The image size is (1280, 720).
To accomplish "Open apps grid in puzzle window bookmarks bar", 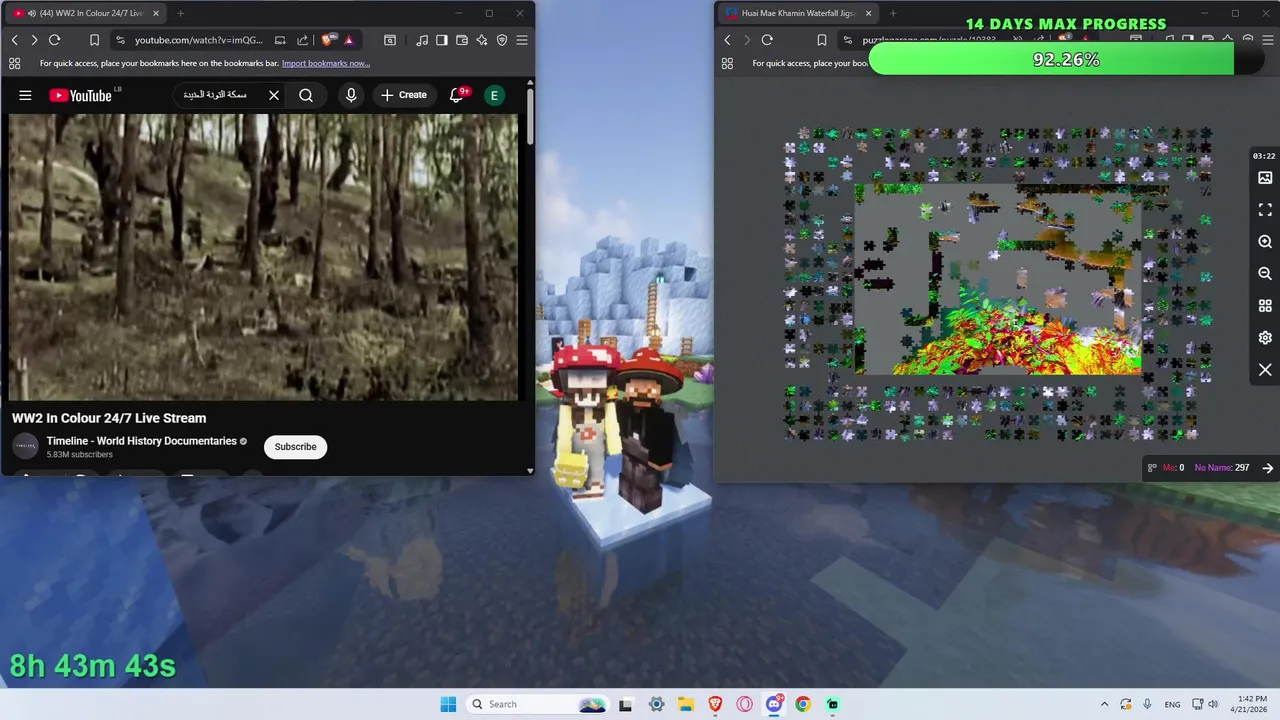I will [727, 63].
